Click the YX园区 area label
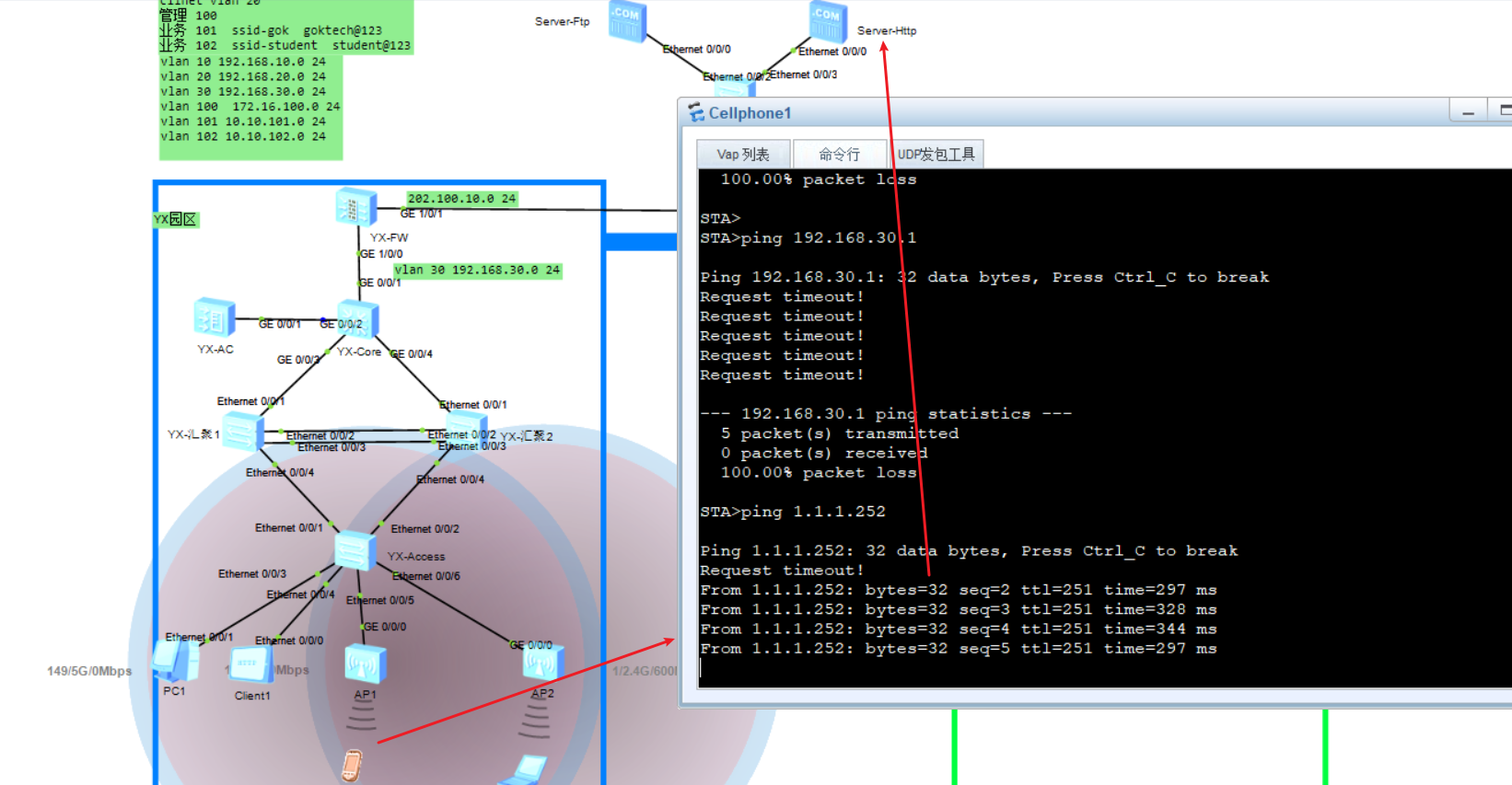This screenshot has width=1512, height=785. 175,220
